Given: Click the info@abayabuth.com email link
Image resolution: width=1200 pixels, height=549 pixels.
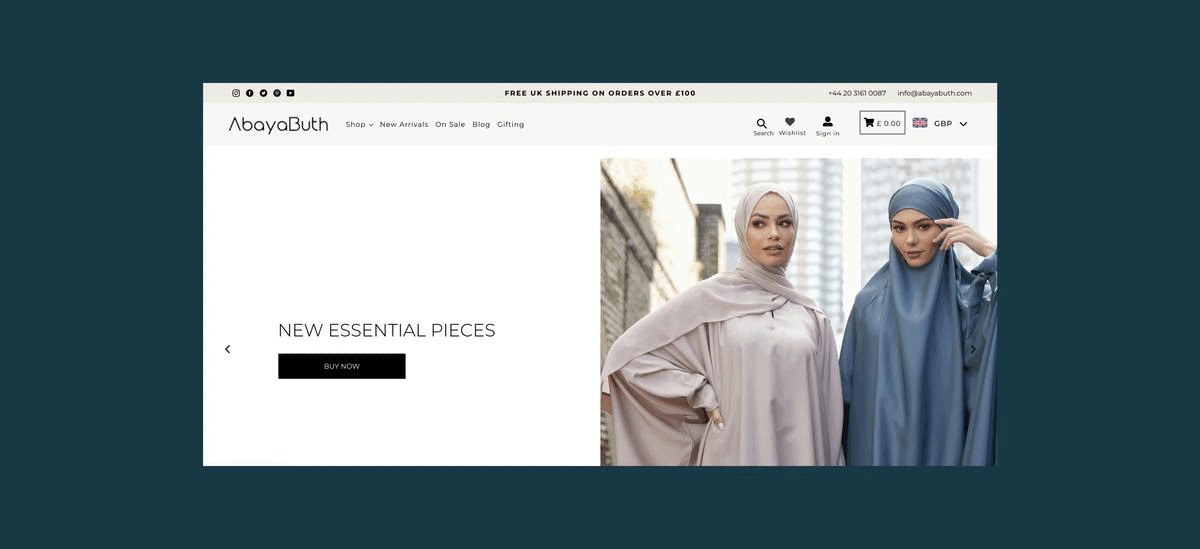Looking at the screenshot, I should 935,93.
